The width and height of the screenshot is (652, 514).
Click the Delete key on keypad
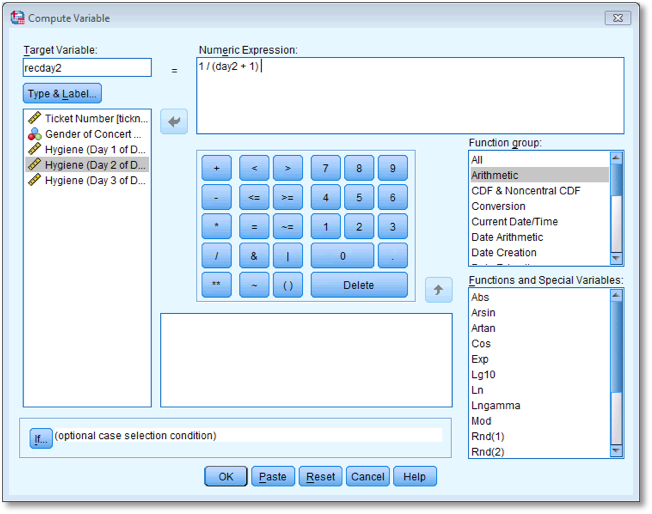(359, 285)
